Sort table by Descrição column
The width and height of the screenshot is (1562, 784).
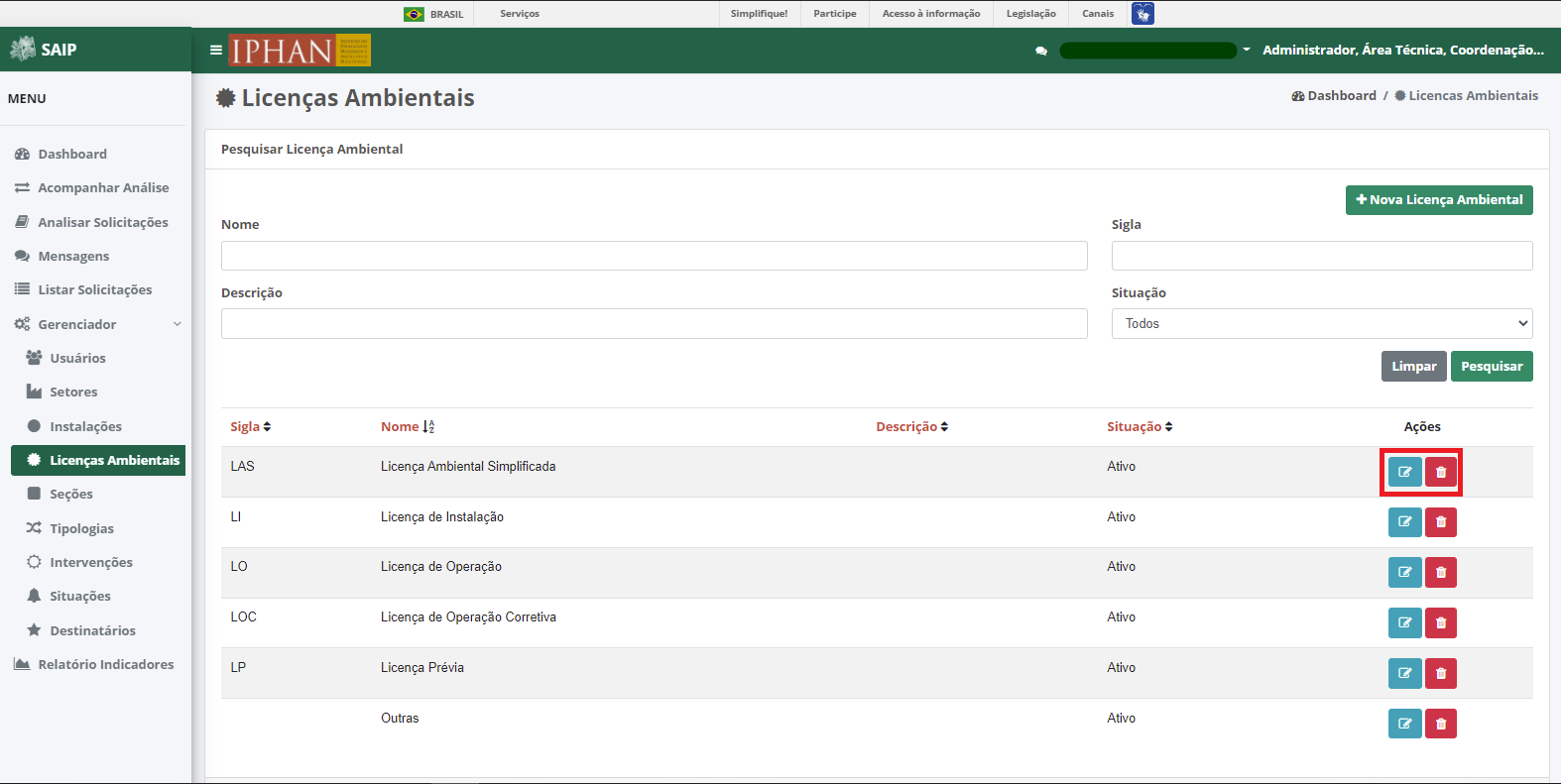pyautogui.click(x=912, y=426)
